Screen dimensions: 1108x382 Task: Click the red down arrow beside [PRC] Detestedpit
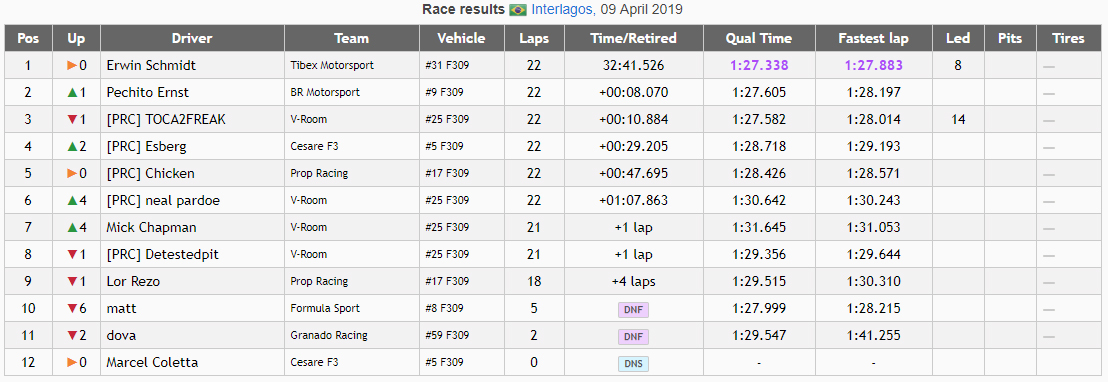pyautogui.click(x=71, y=254)
